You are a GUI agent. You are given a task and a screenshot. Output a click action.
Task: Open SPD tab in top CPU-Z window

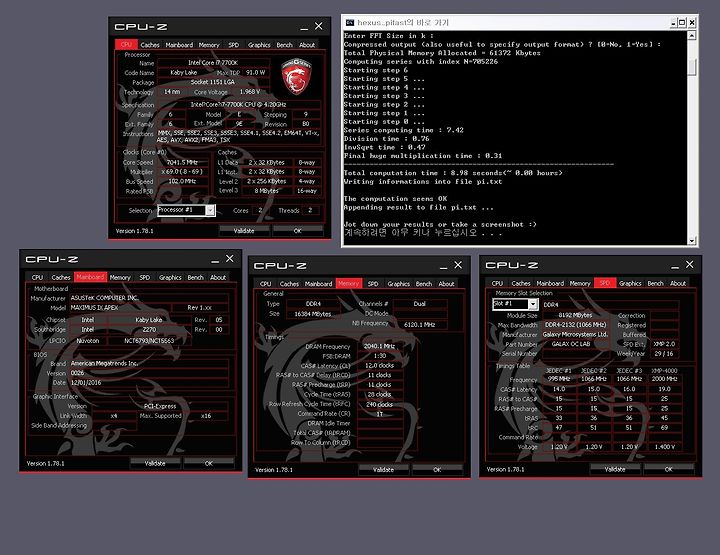tap(234, 45)
